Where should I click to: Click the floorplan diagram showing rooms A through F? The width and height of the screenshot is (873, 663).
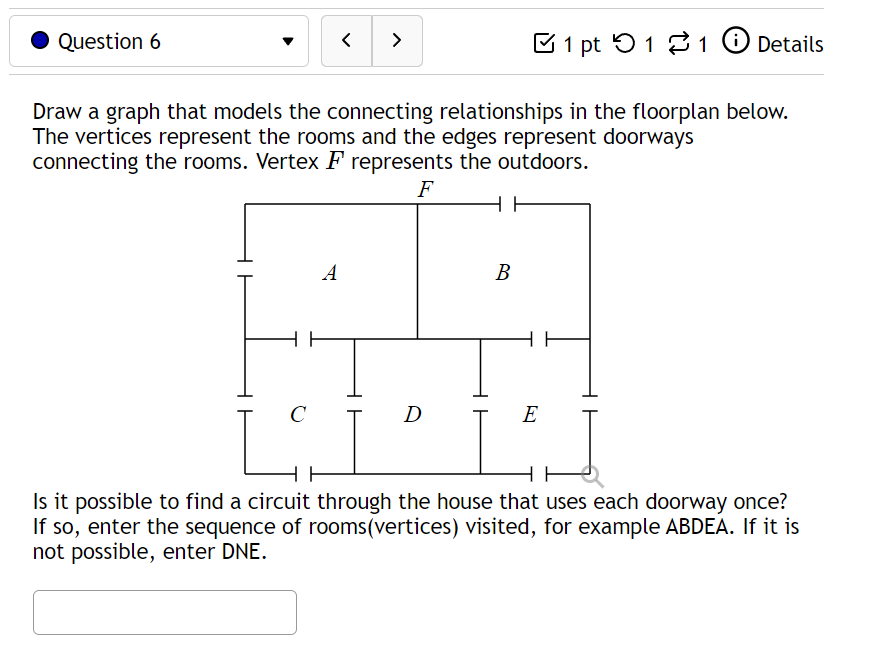417,335
